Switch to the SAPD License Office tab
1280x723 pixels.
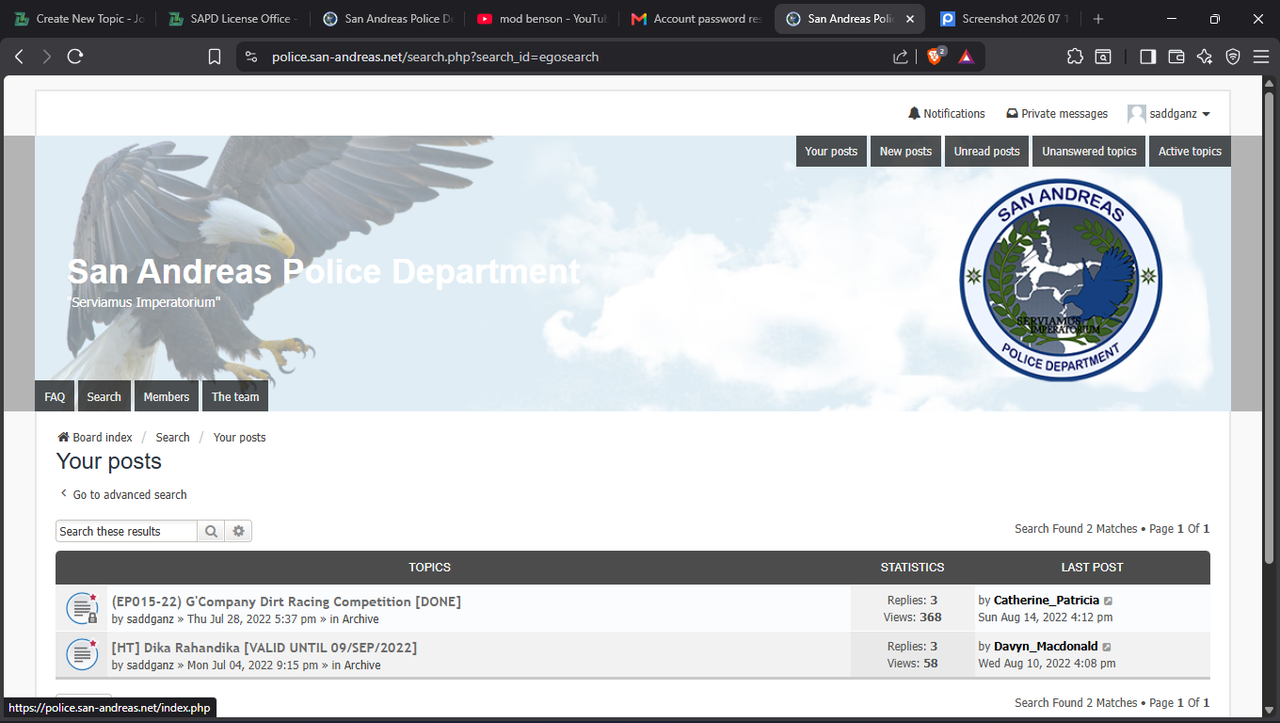click(x=232, y=19)
